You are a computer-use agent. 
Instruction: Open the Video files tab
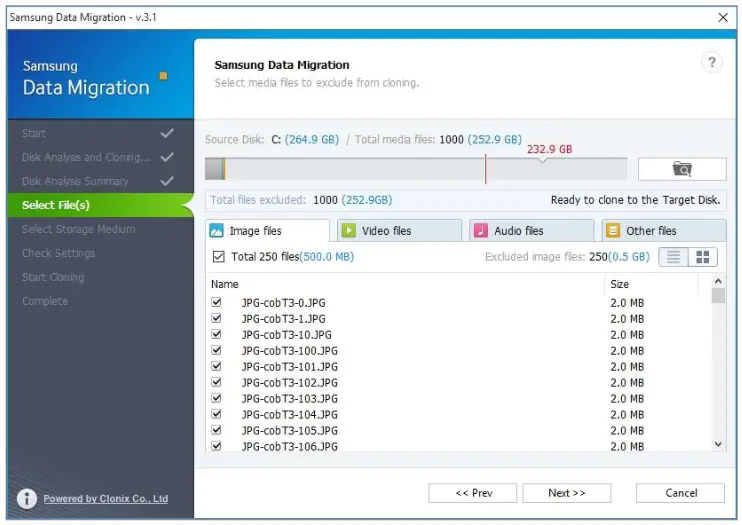[399, 231]
